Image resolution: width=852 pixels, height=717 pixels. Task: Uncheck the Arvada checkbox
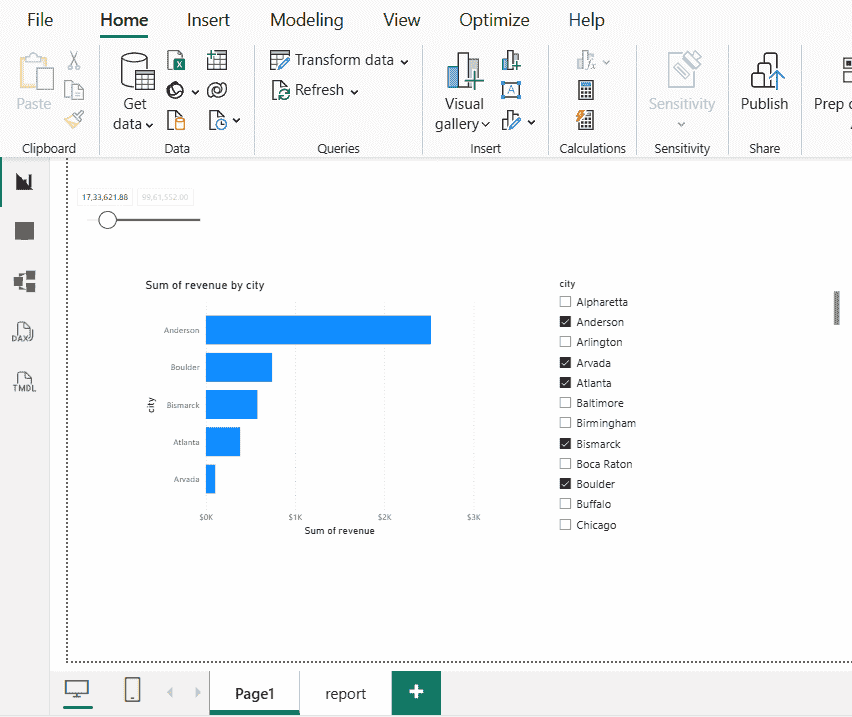tap(565, 362)
